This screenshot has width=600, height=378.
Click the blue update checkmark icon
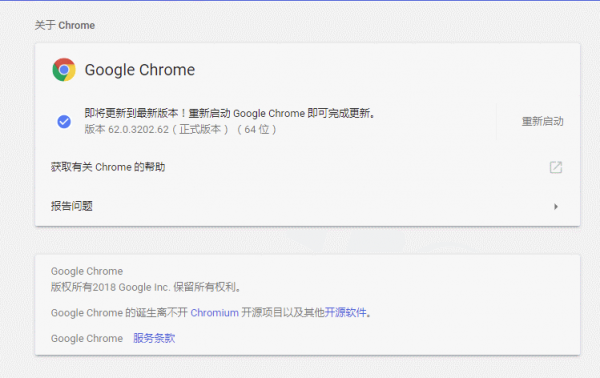64,122
